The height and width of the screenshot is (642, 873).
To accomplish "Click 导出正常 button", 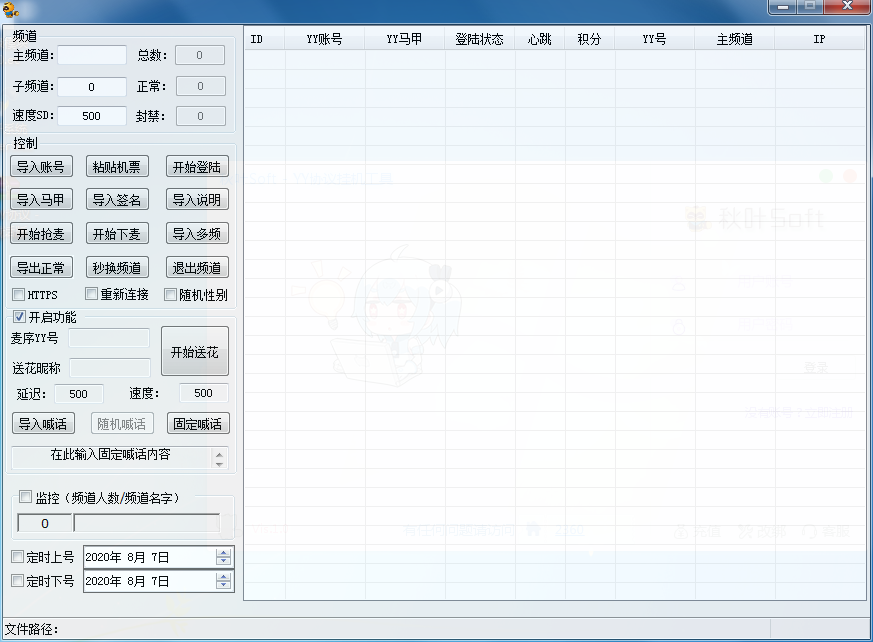I will click(41, 268).
